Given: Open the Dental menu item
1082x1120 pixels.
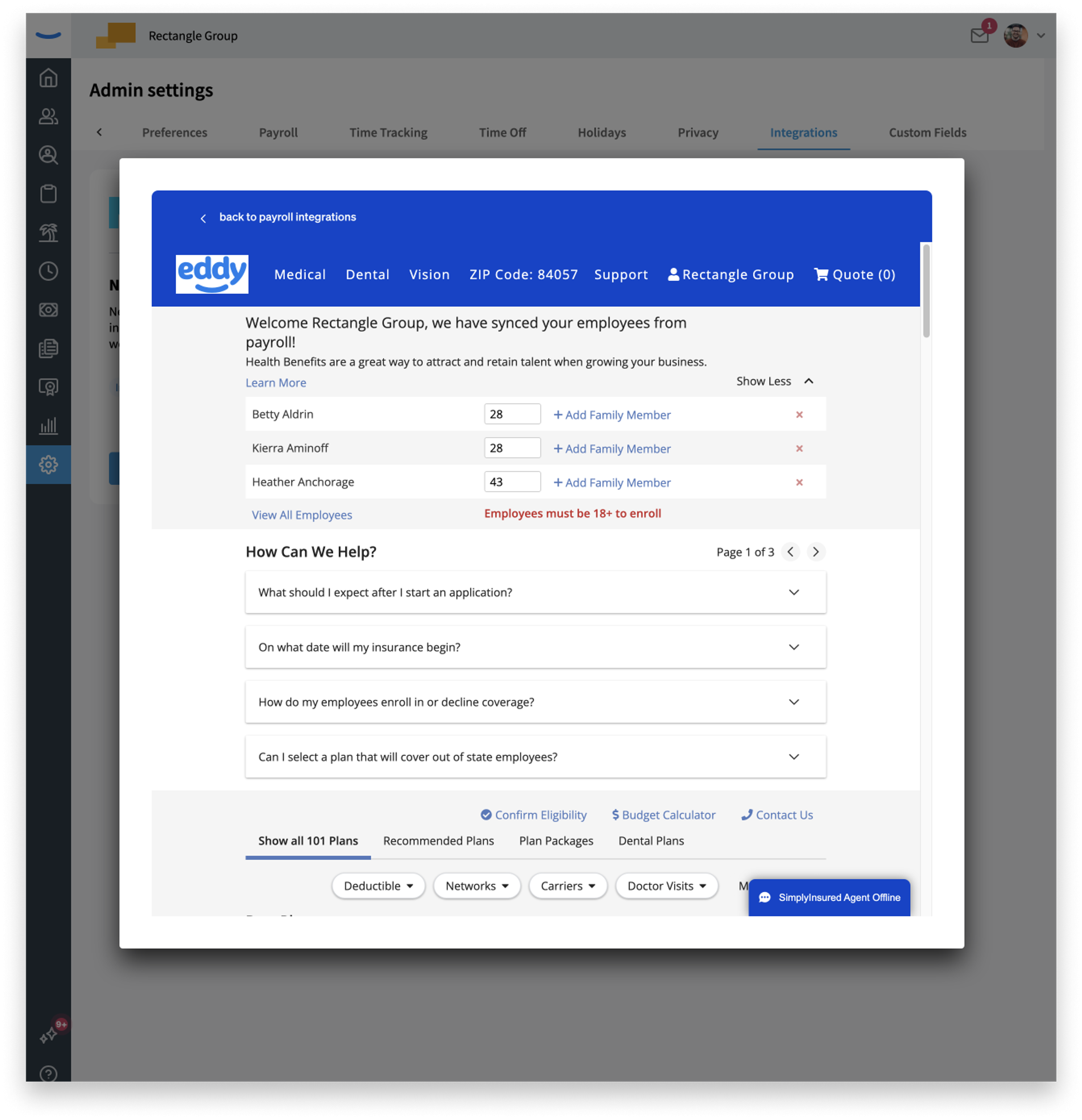Looking at the screenshot, I should pos(367,275).
